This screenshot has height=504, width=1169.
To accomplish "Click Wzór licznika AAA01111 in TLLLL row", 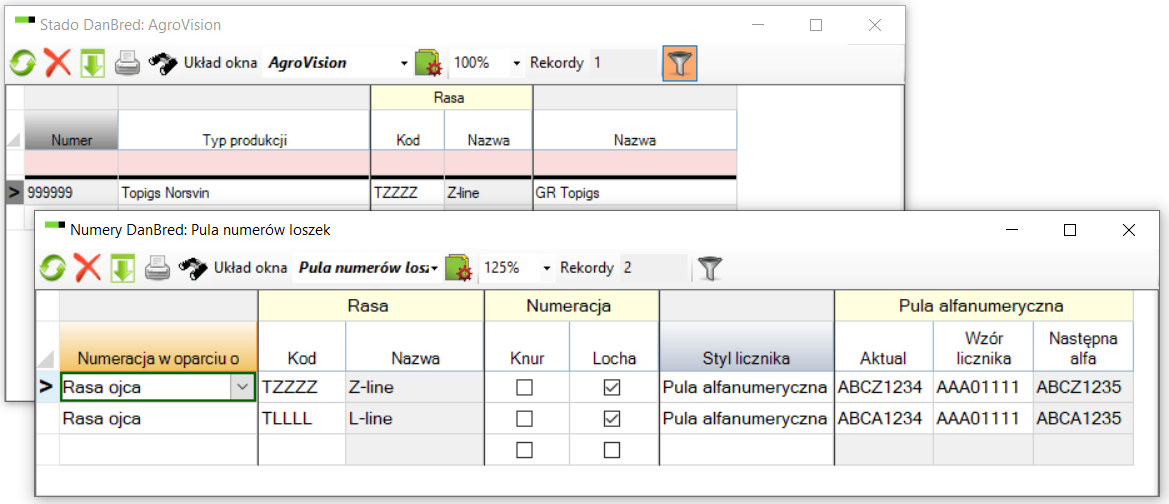I will click(x=983, y=419).
